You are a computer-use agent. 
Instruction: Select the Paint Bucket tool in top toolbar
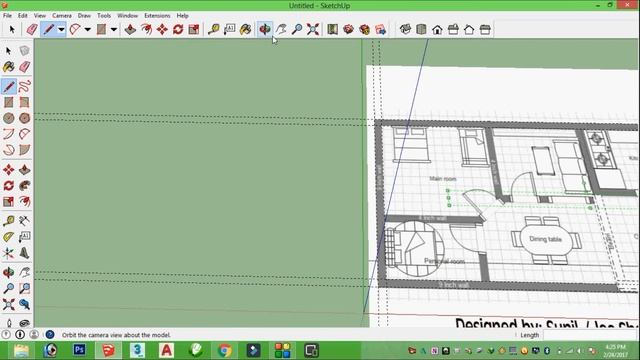tap(245, 29)
